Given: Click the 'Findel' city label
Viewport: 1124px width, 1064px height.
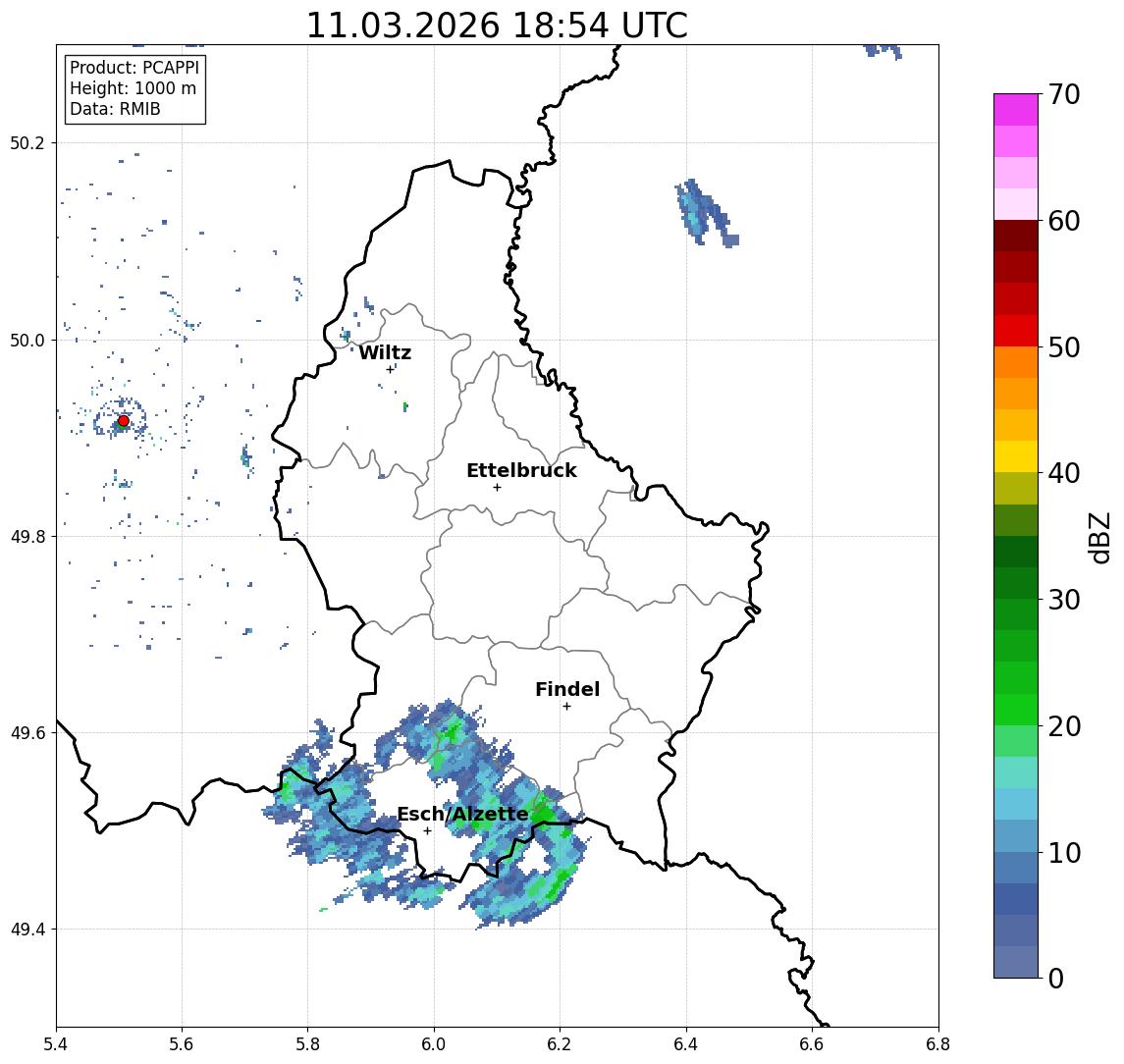Looking at the screenshot, I should click(567, 689).
